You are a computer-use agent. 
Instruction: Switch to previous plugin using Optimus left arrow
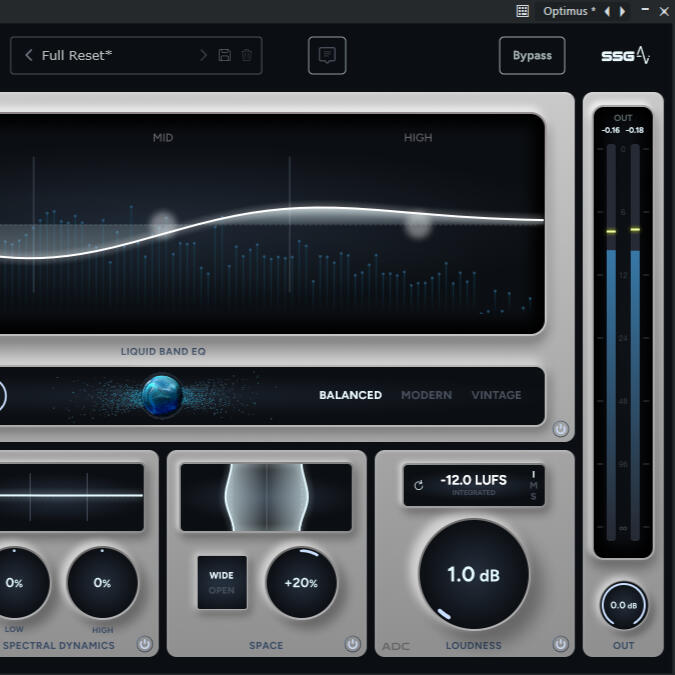pyautogui.click(x=607, y=11)
